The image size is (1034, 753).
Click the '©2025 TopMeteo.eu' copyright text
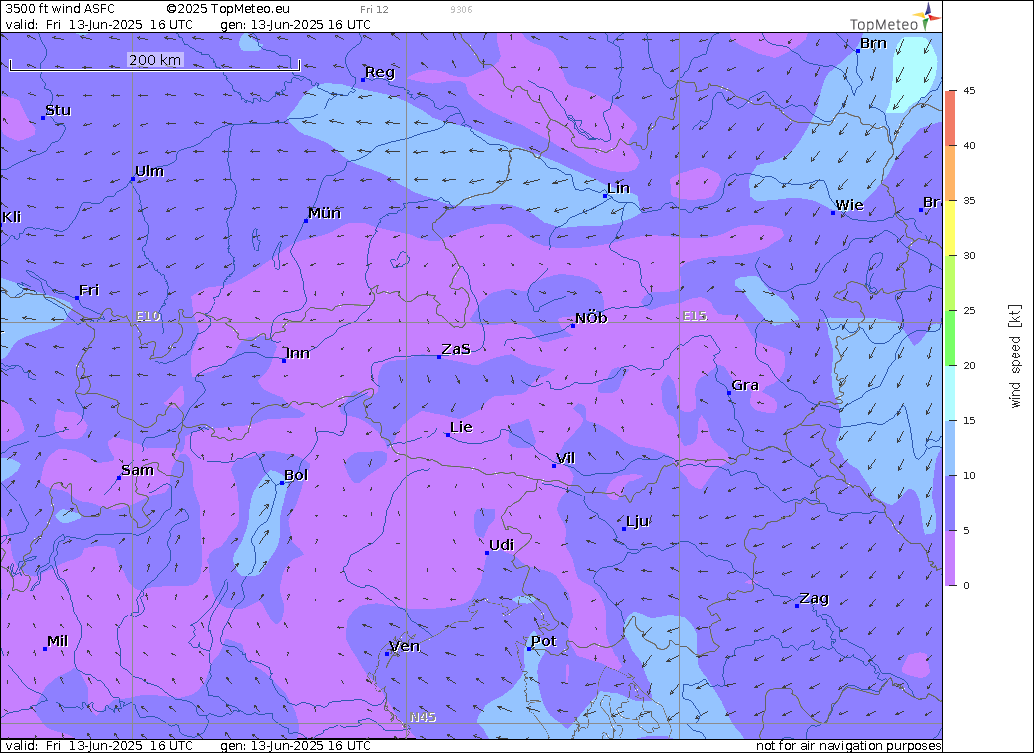pos(228,9)
